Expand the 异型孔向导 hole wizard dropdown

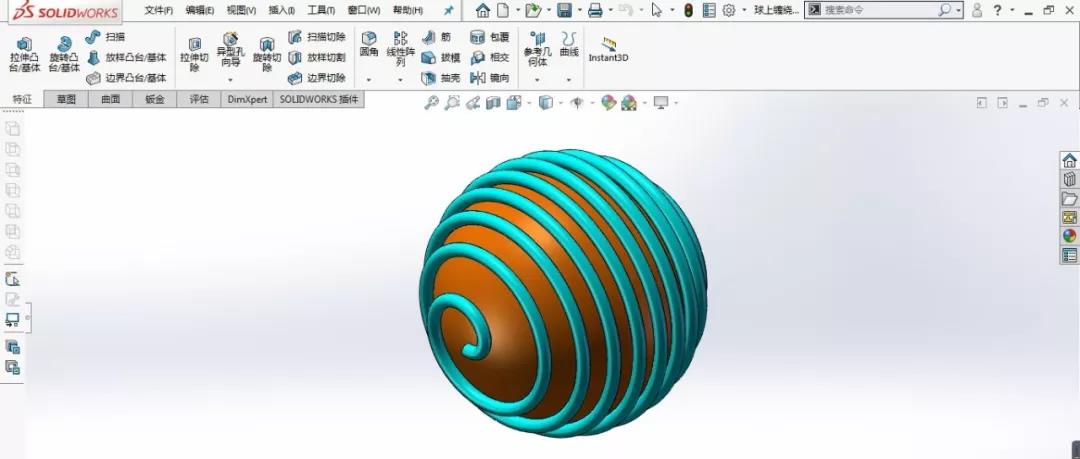coord(231,79)
